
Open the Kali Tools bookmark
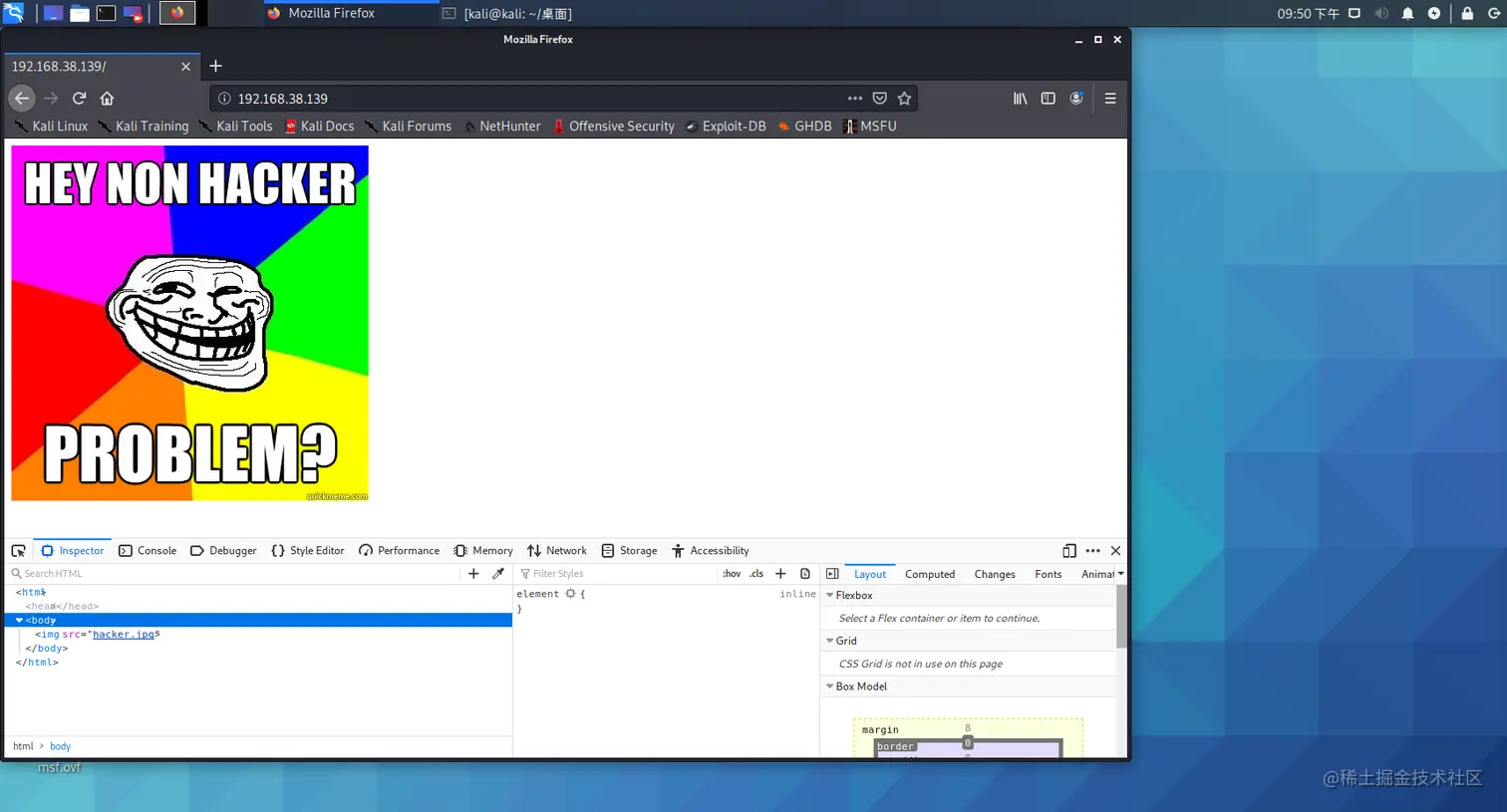[x=236, y=127]
